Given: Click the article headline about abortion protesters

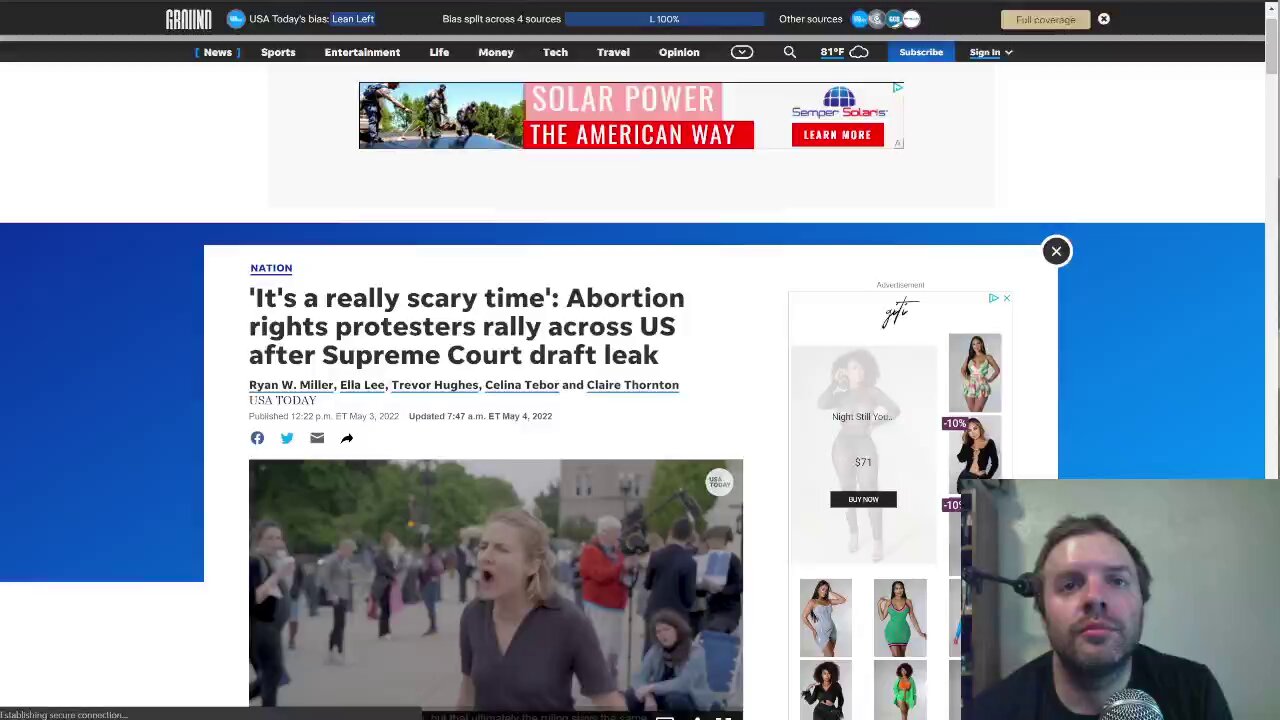Looking at the screenshot, I should (x=467, y=326).
